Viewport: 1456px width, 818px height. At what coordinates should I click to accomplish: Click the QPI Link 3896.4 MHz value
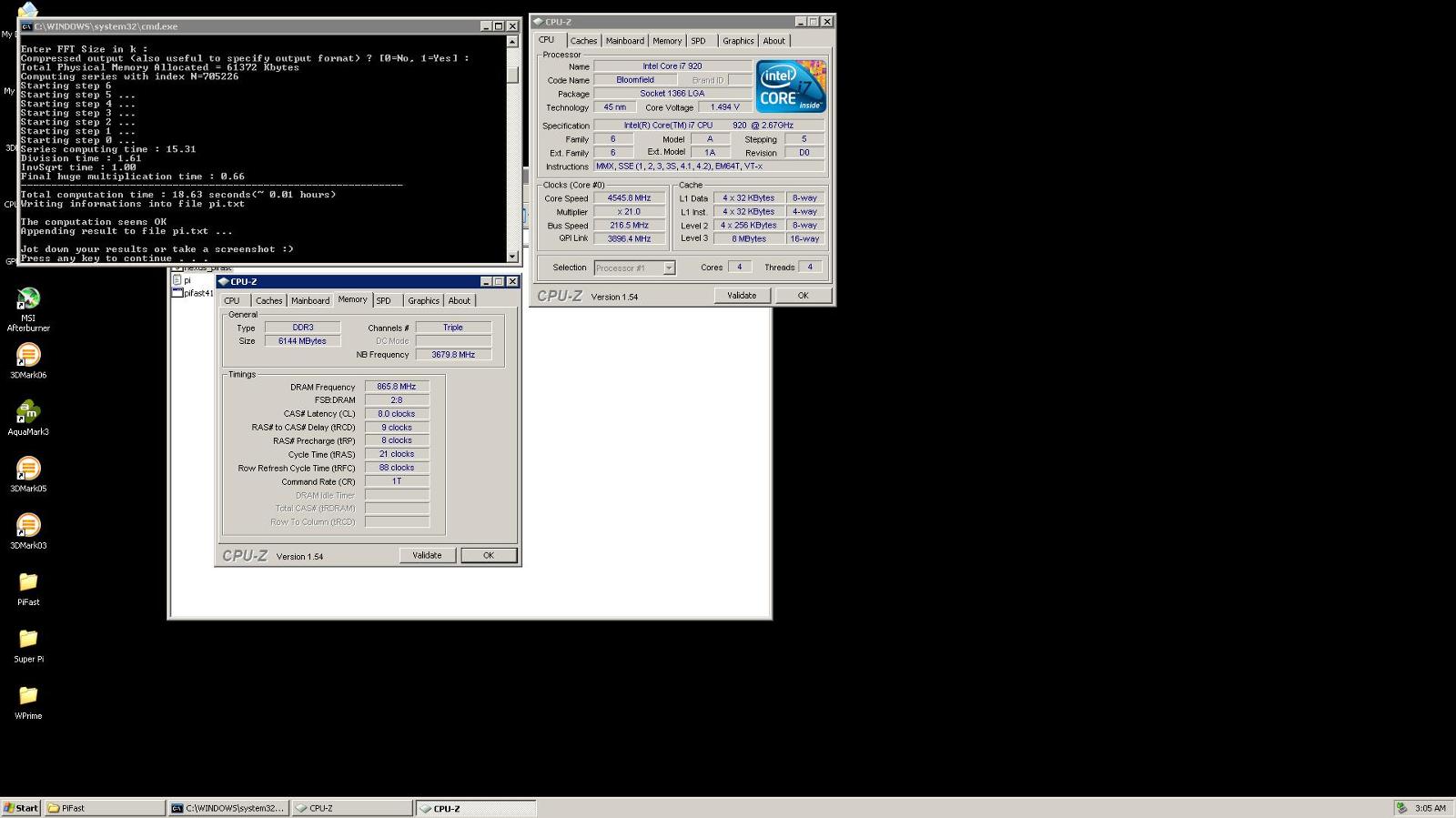pyautogui.click(x=629, y=238)
